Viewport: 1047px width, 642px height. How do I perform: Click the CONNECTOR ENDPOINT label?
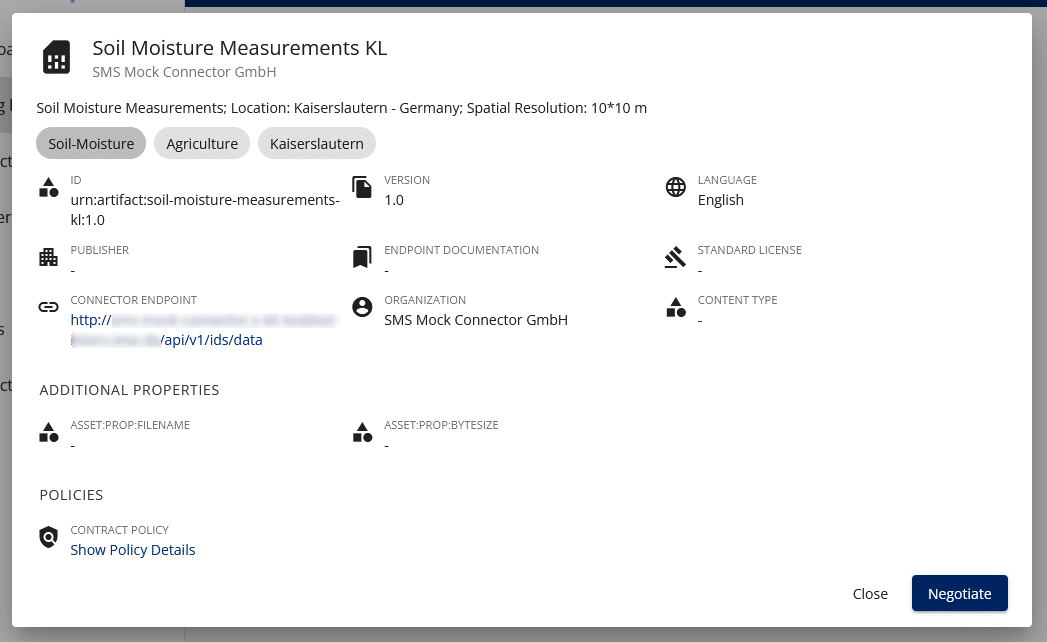[134, 300]
